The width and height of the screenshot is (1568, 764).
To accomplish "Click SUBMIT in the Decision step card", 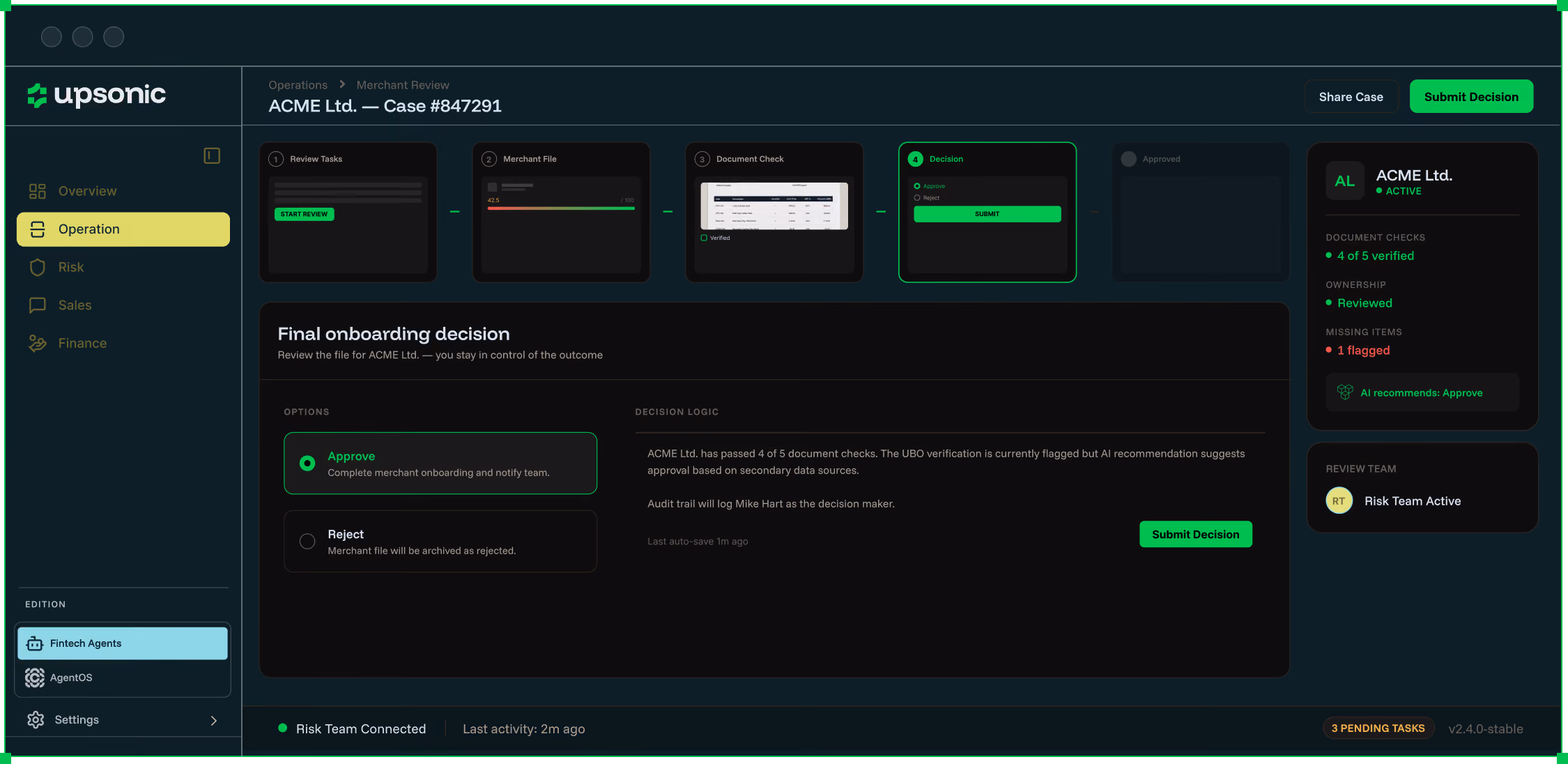I will (987, 214).
